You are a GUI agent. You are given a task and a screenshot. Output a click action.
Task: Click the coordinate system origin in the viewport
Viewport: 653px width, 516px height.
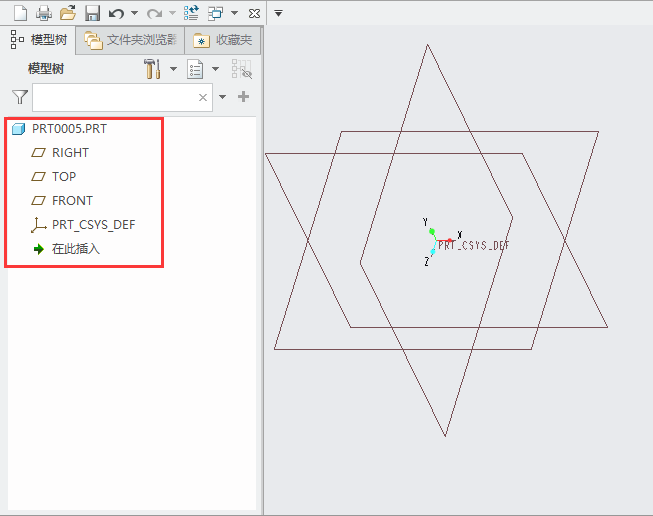coord(436,241)
